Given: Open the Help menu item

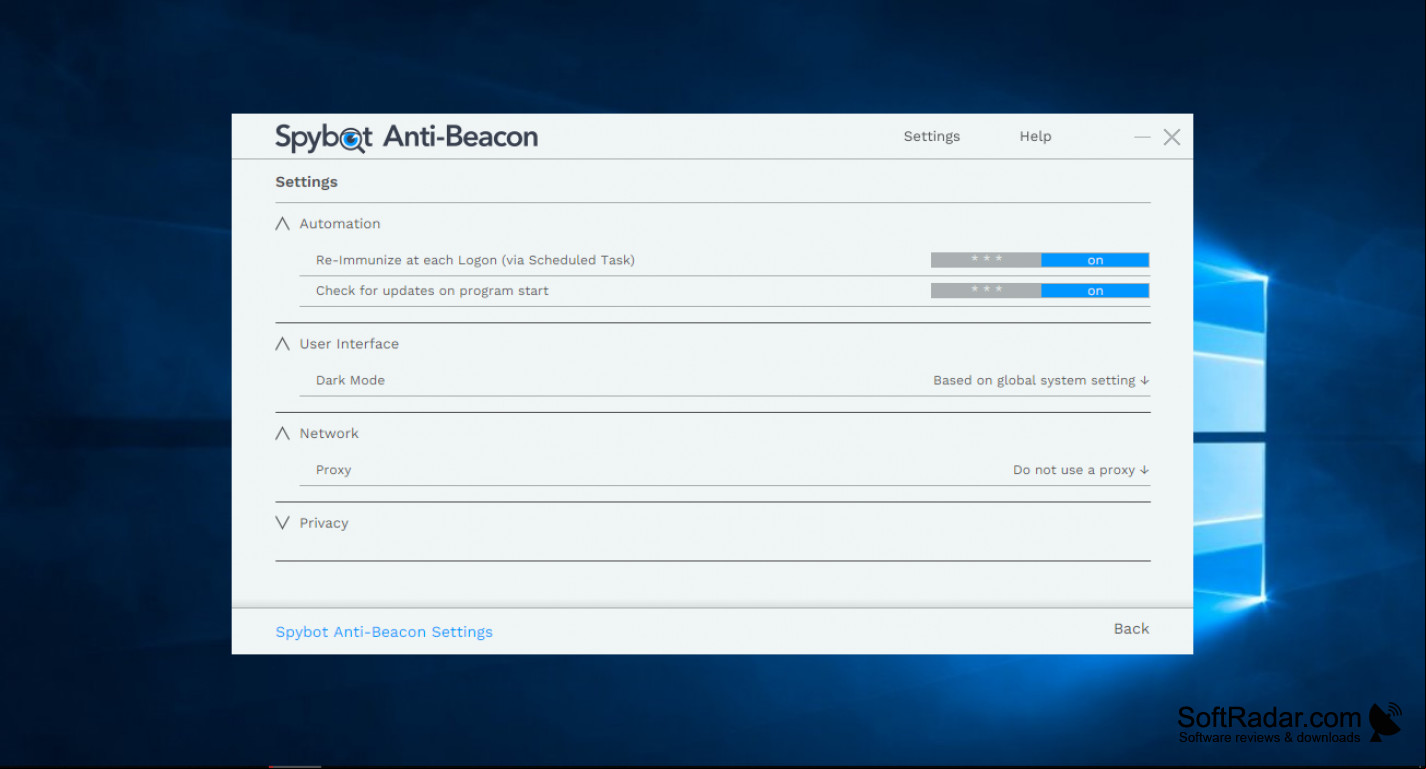Looking at the screenshot, I should [x=1035, y=136].
